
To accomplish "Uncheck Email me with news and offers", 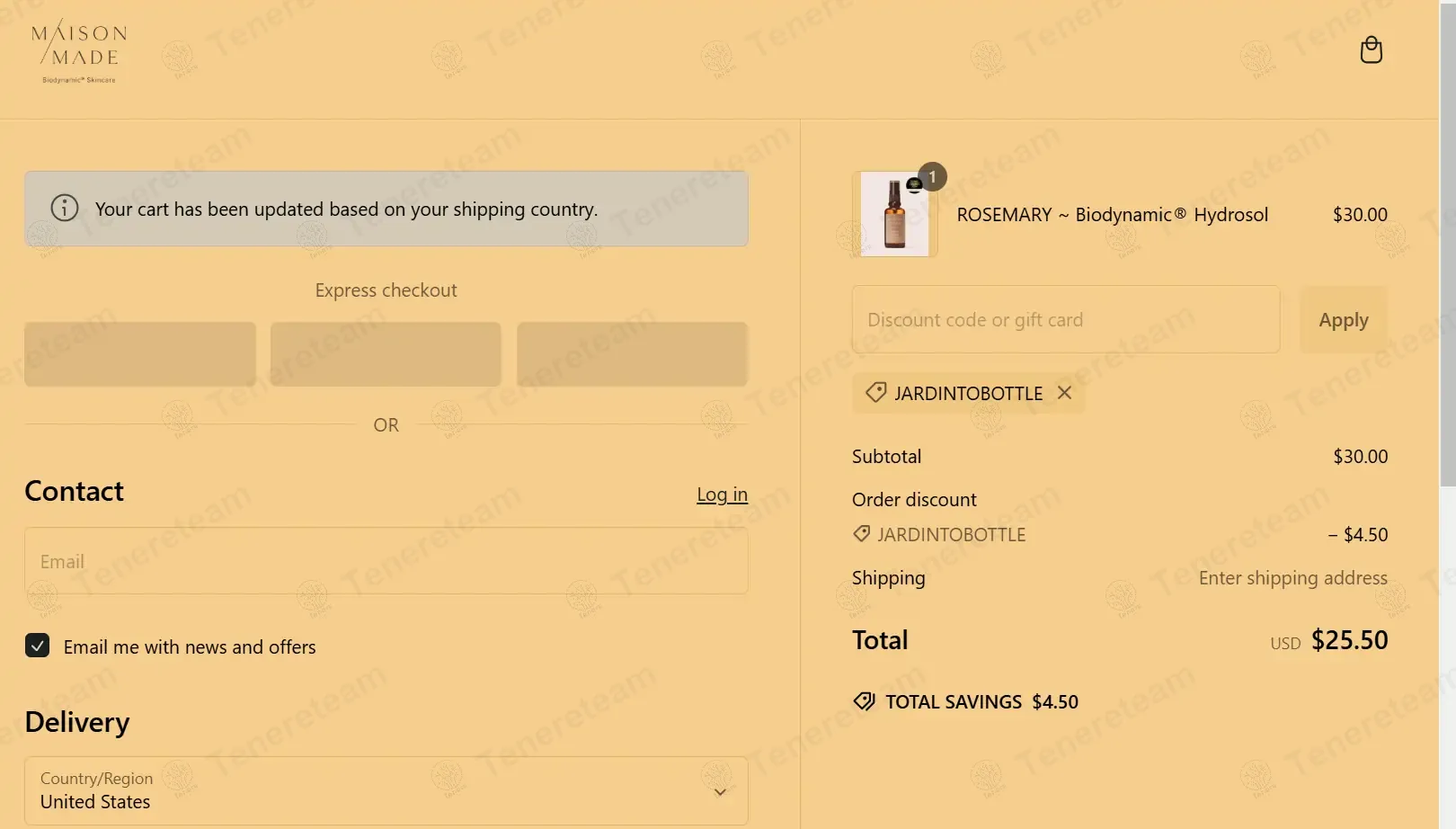I will pyautogui.click(x=38, y=646).
